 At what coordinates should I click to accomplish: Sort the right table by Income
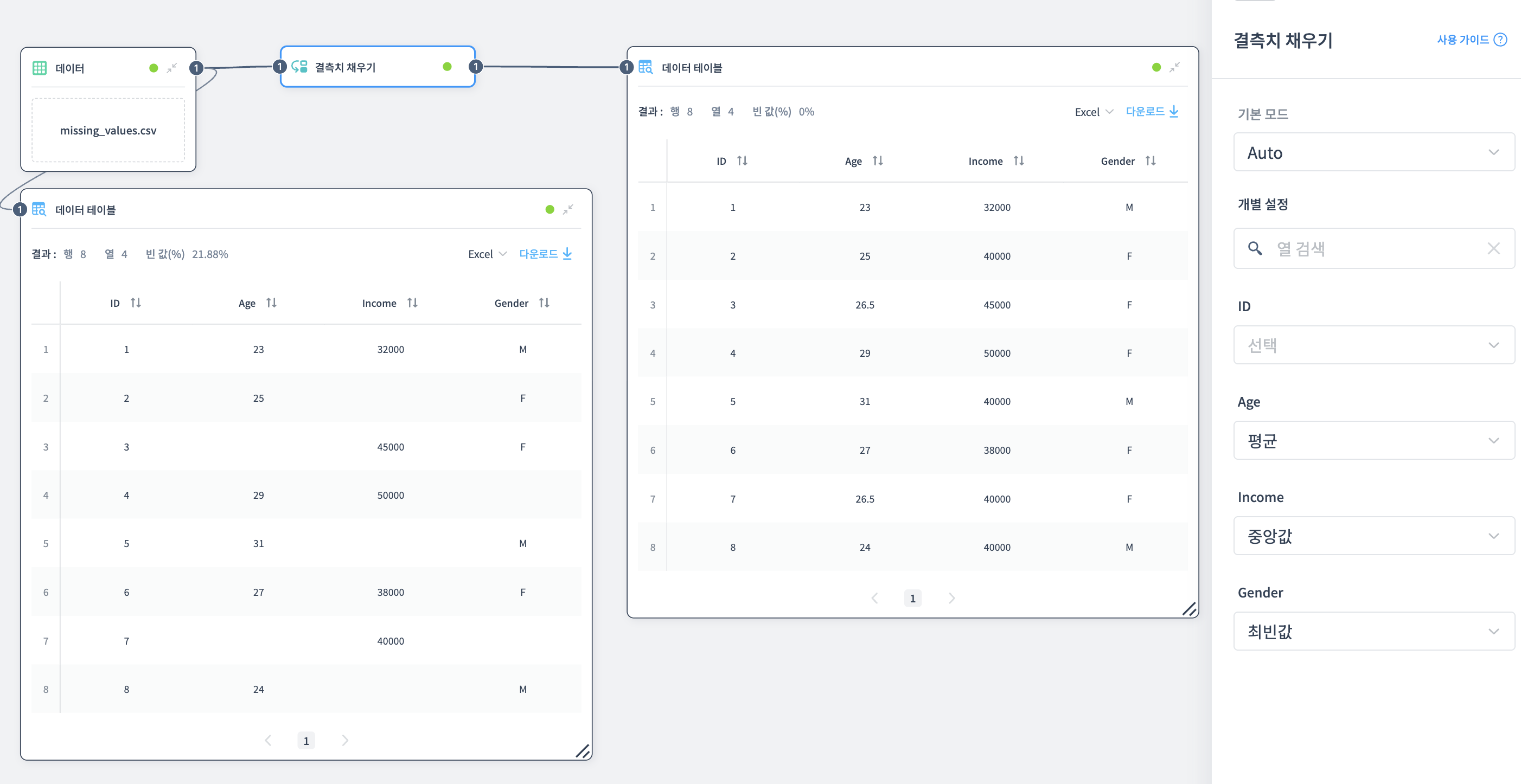click(1019, 160)
